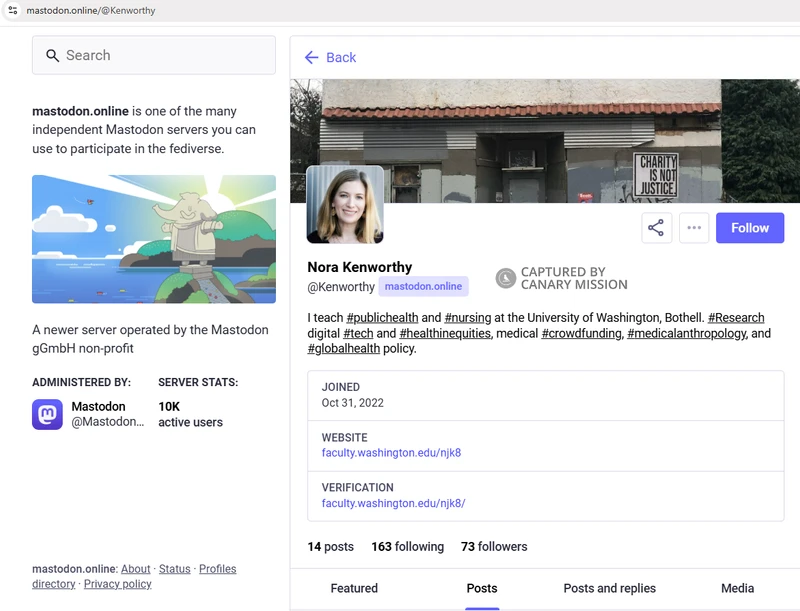Click the Oct 31, 2022 joined date
Image resolution: width=800 pixels, height=611 pixels.
(x=353, y=403)
